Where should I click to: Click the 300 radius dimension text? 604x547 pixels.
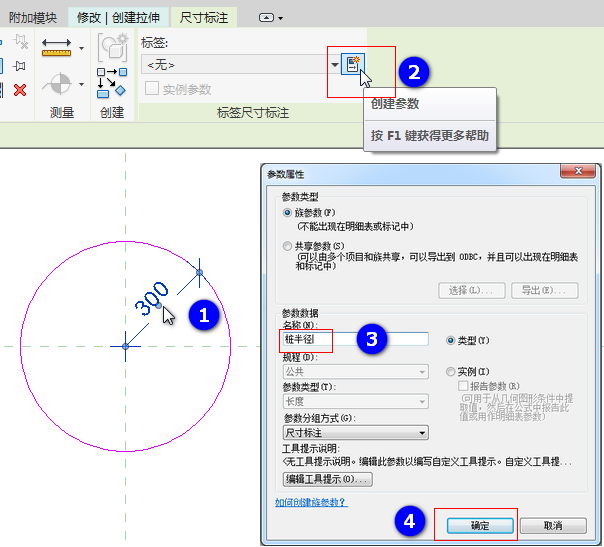[152, 299]
